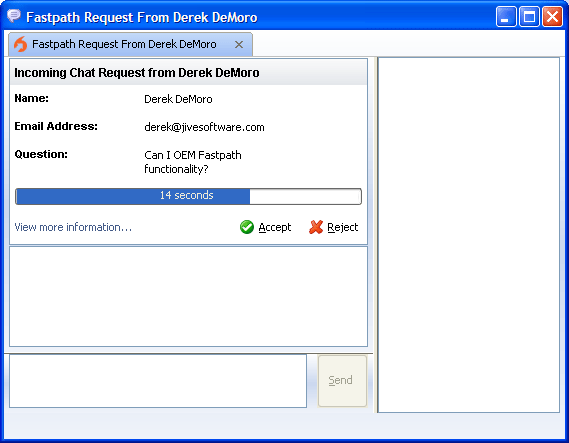Click inside the empty chat transcript area
Screen dimensions: 569x443
188,297
